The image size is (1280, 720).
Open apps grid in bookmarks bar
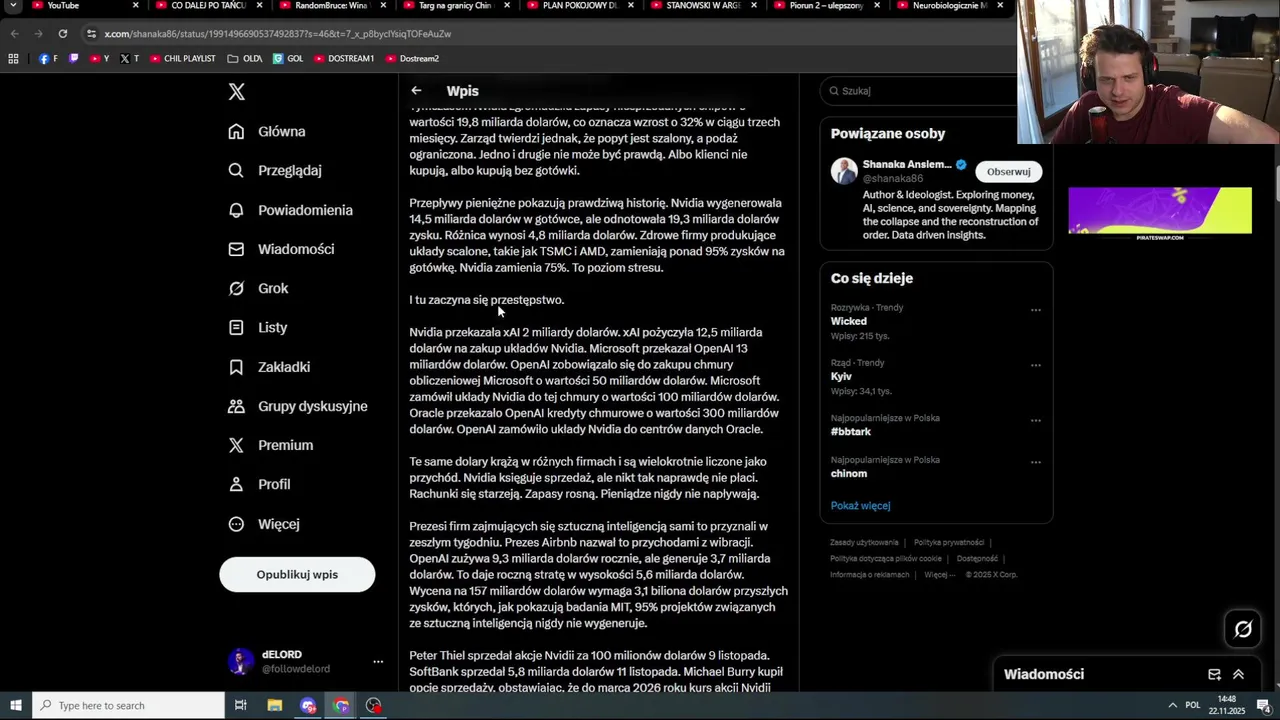click(13, 59)
